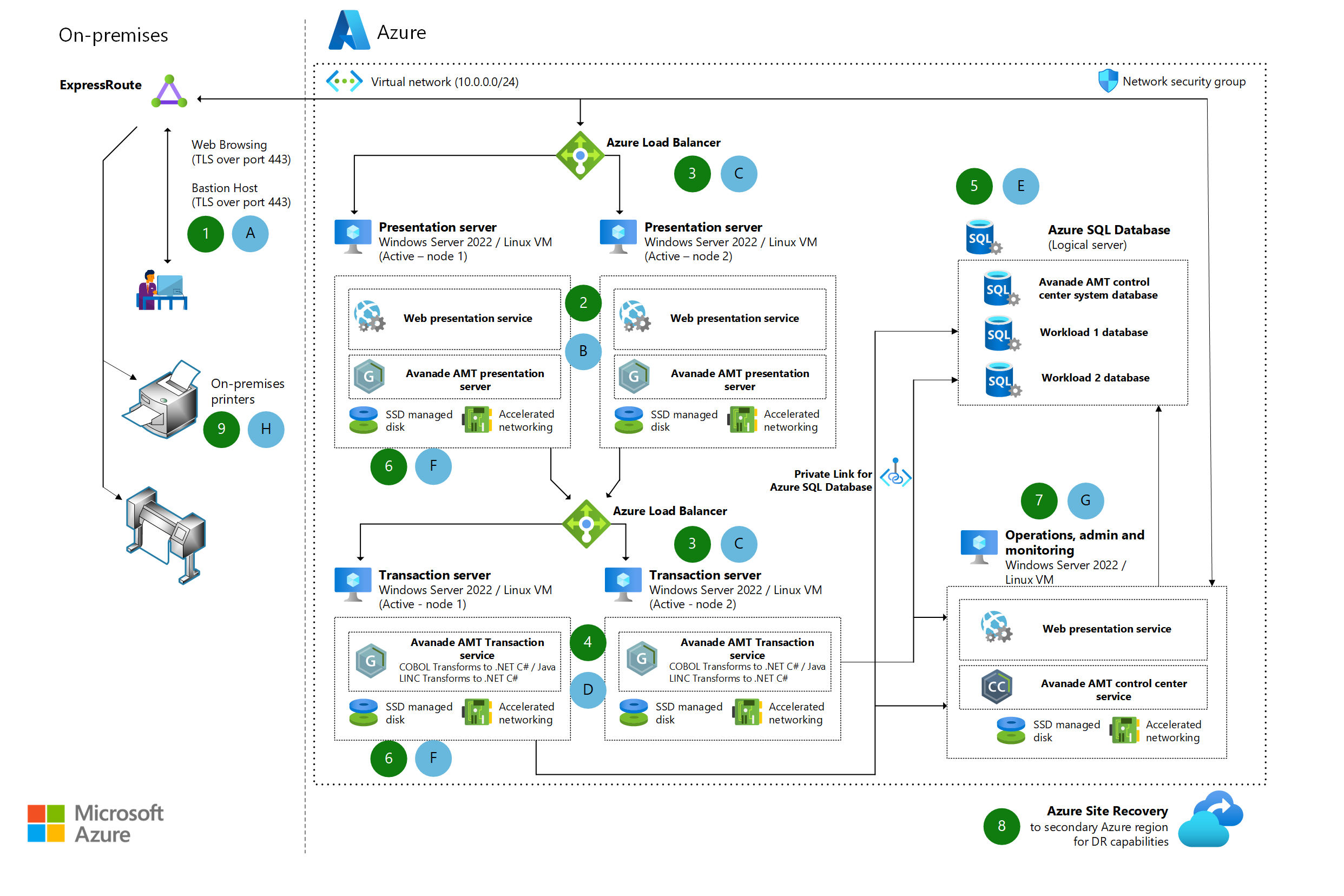The width and height of the screenshot is (1344, 896).
Task: Click the large plotter printer icon
Action: point(166,535)
